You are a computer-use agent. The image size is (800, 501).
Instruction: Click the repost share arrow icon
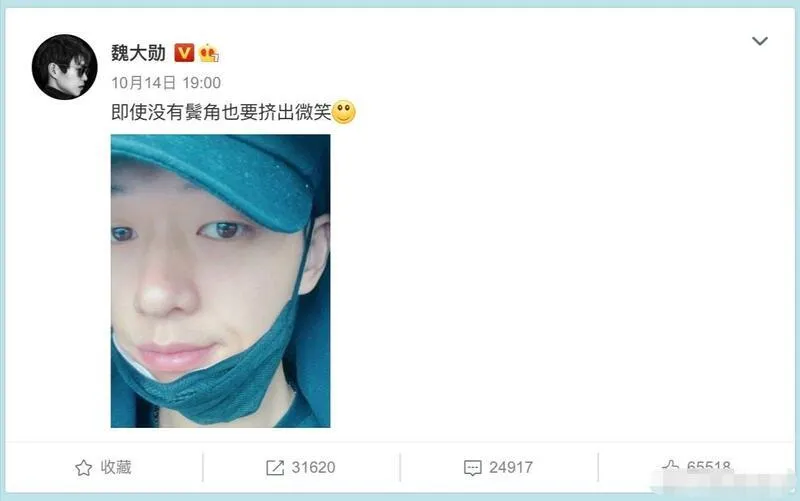click(275, 468)
